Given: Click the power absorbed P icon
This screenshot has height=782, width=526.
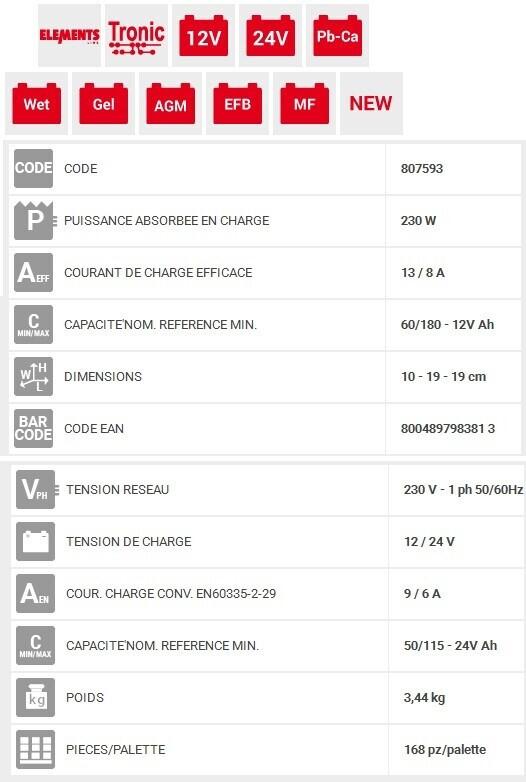Looking at the screenshot, I should click(x=34, y=220).
